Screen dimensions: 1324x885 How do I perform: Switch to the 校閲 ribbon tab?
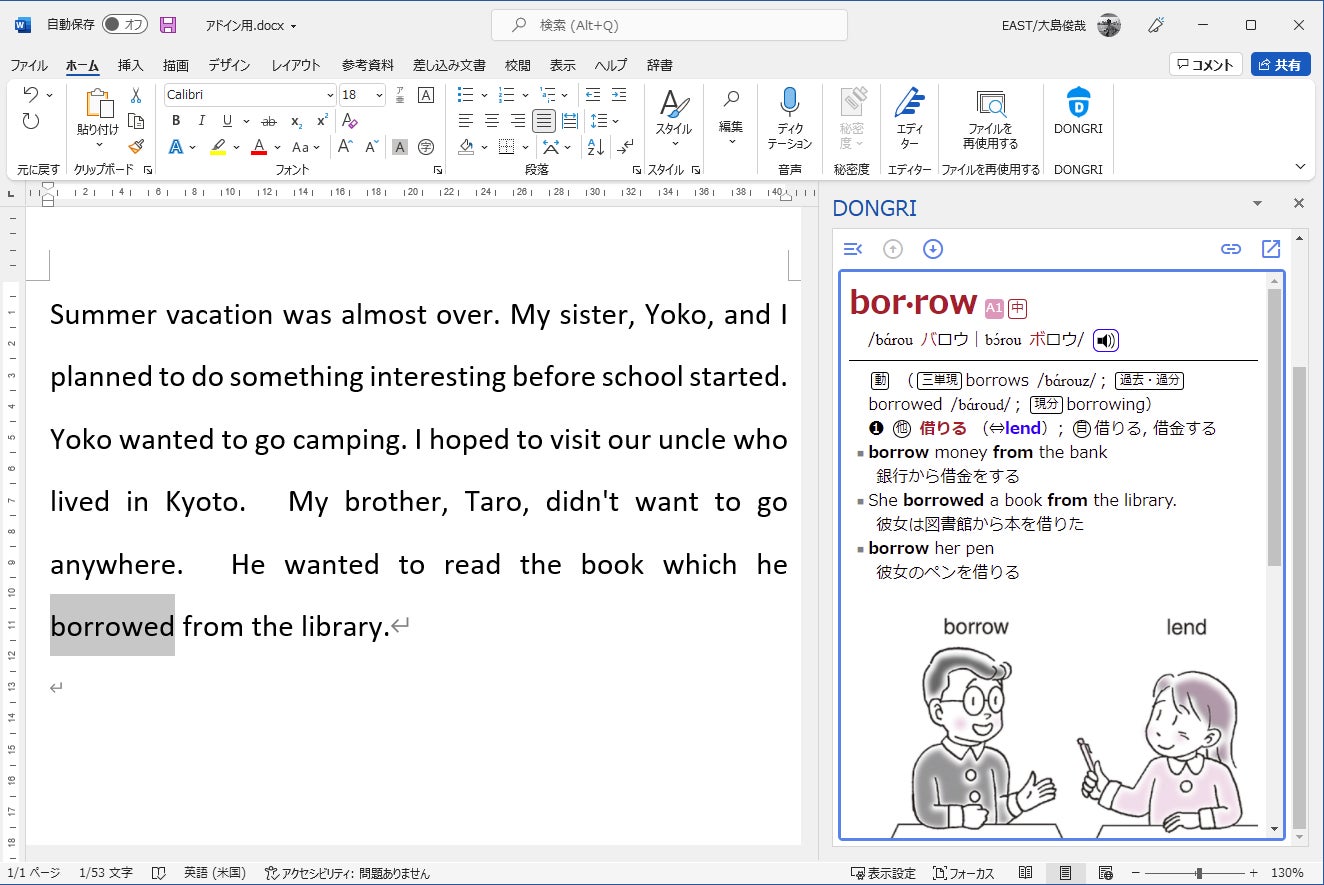click(517, 65)
